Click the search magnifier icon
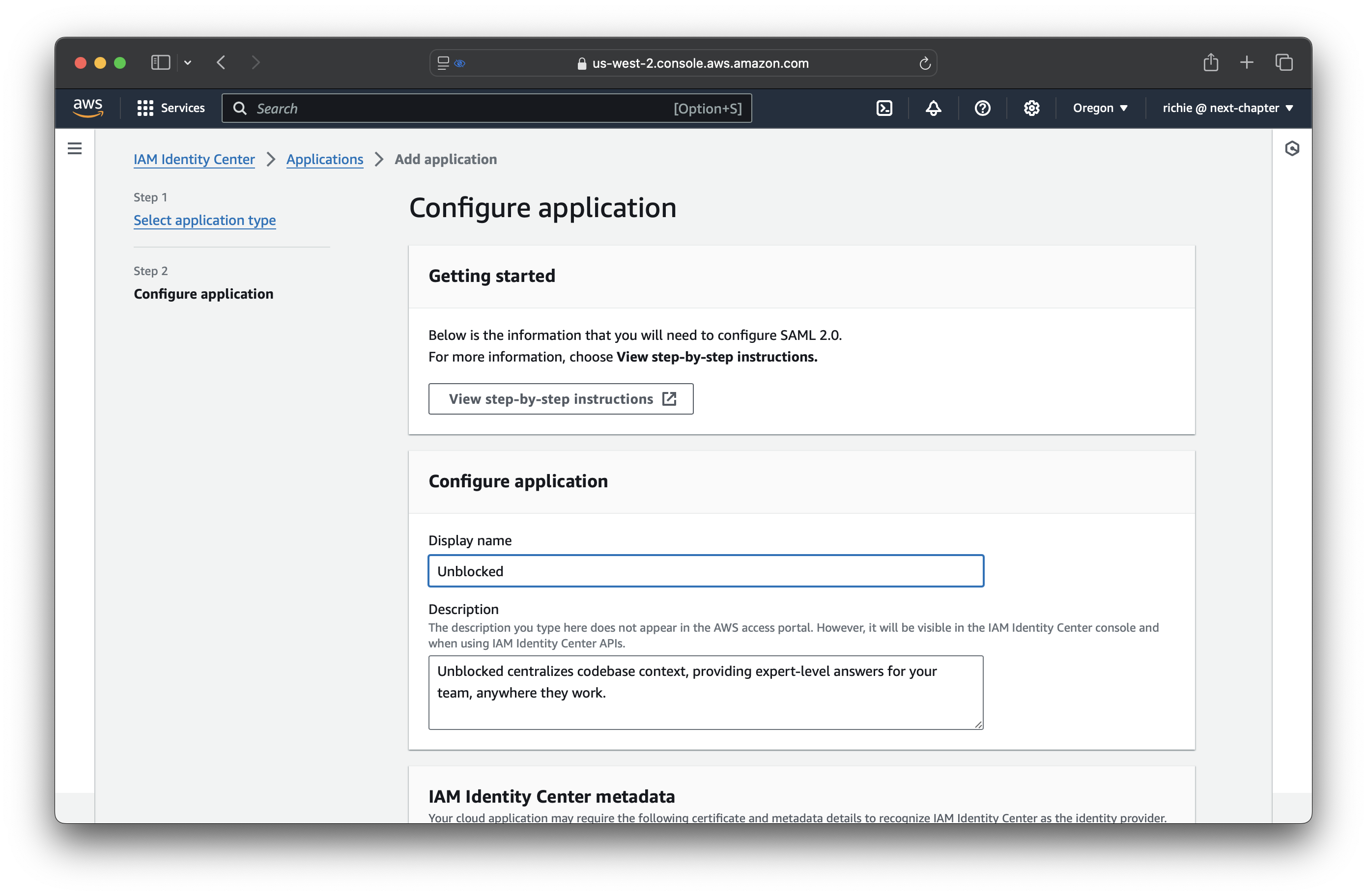1367x896 pixels. (239, 108)
